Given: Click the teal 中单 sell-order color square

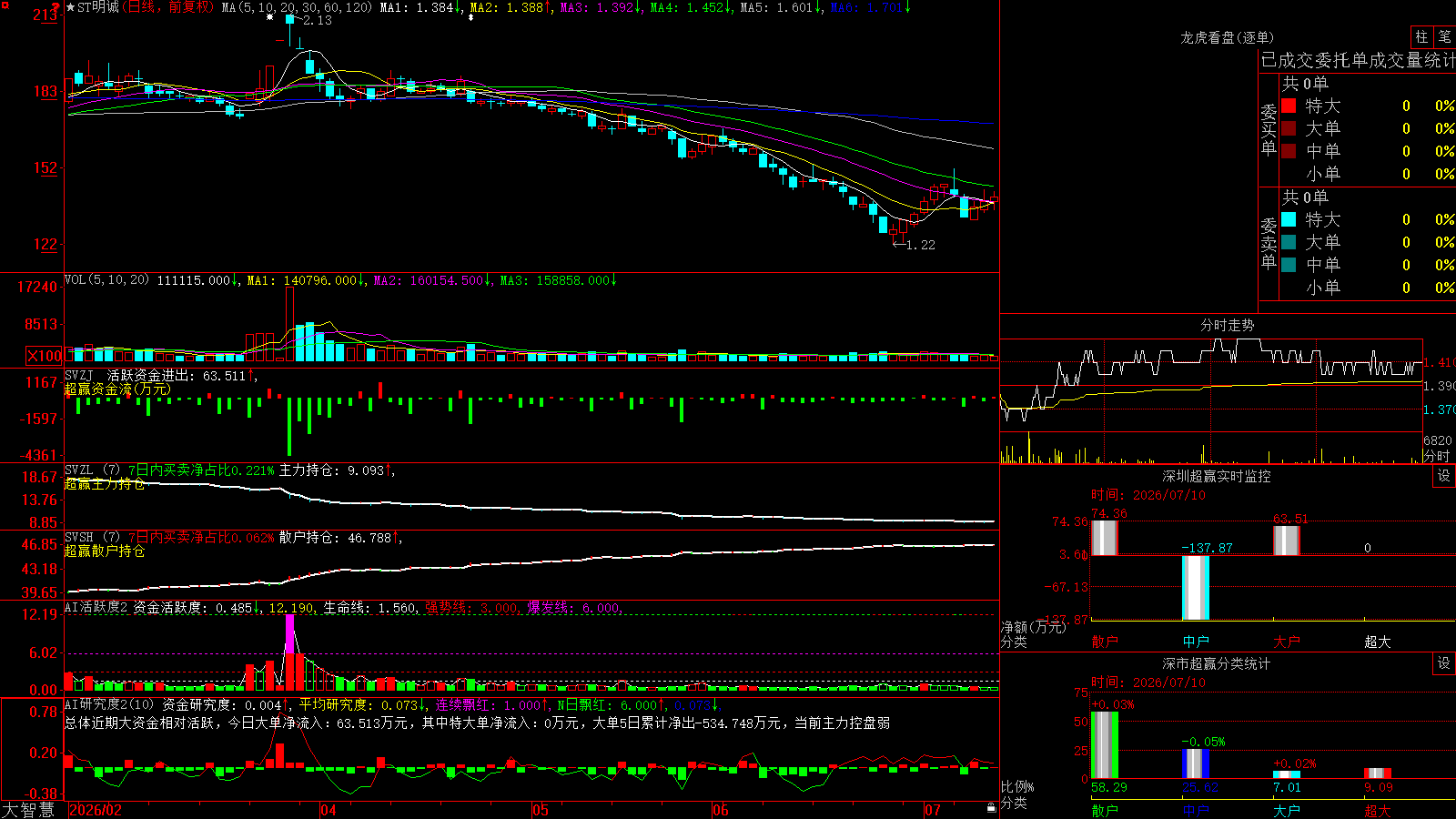Looking at the screenshot, I should pyautogui.click(x=1289, y=265).
